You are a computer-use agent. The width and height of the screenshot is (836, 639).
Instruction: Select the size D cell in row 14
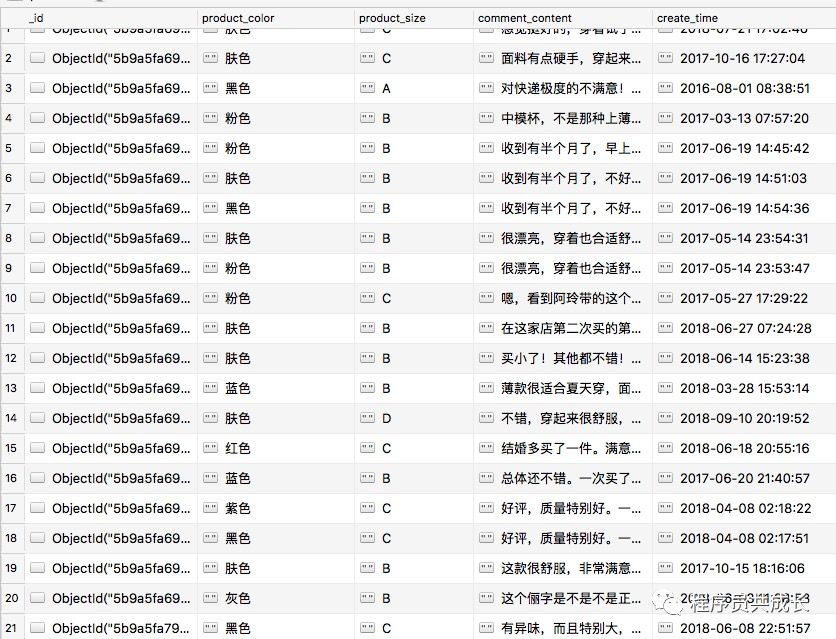coord(414,418)
